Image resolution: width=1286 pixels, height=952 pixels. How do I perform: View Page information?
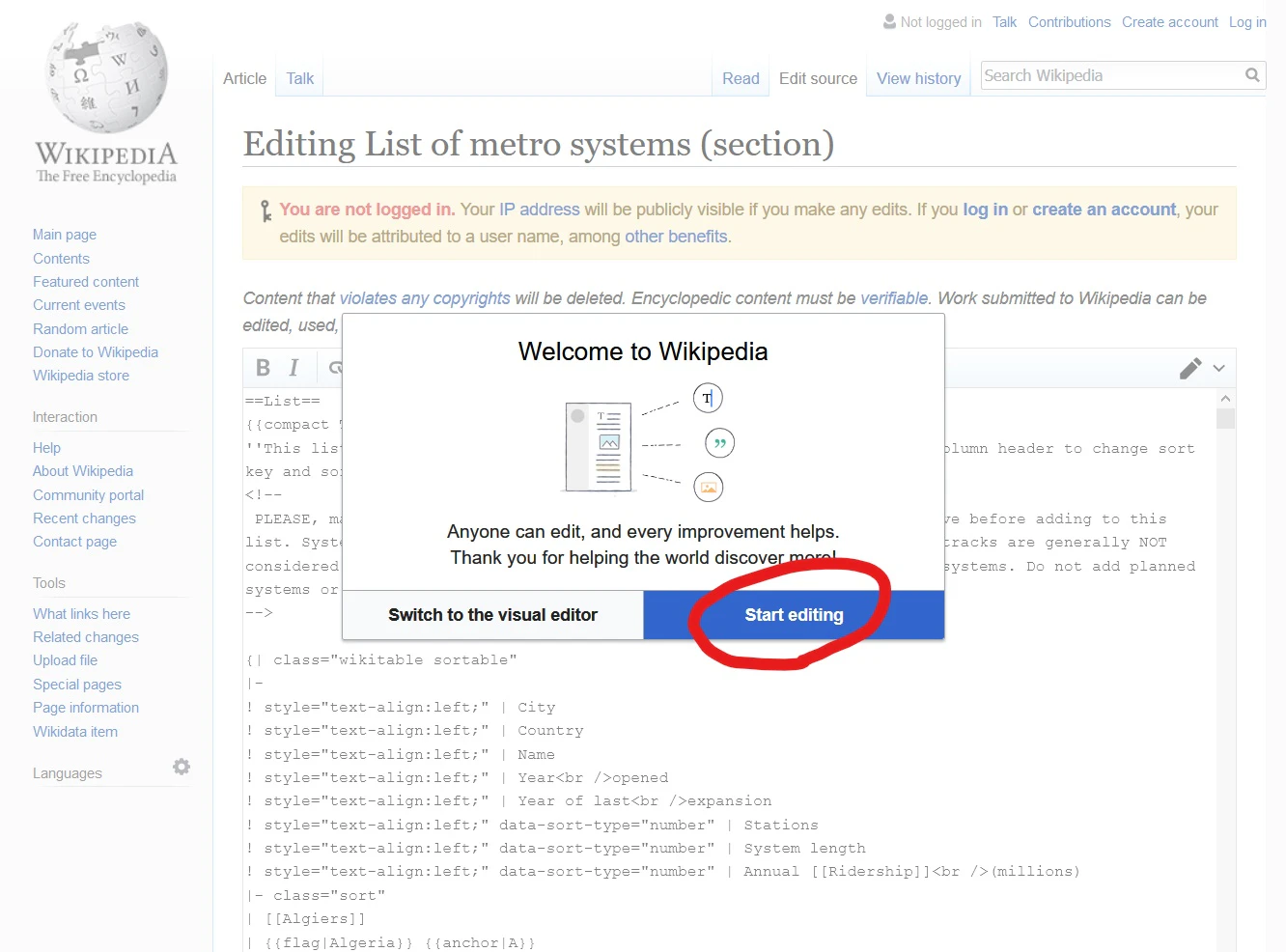86,708
